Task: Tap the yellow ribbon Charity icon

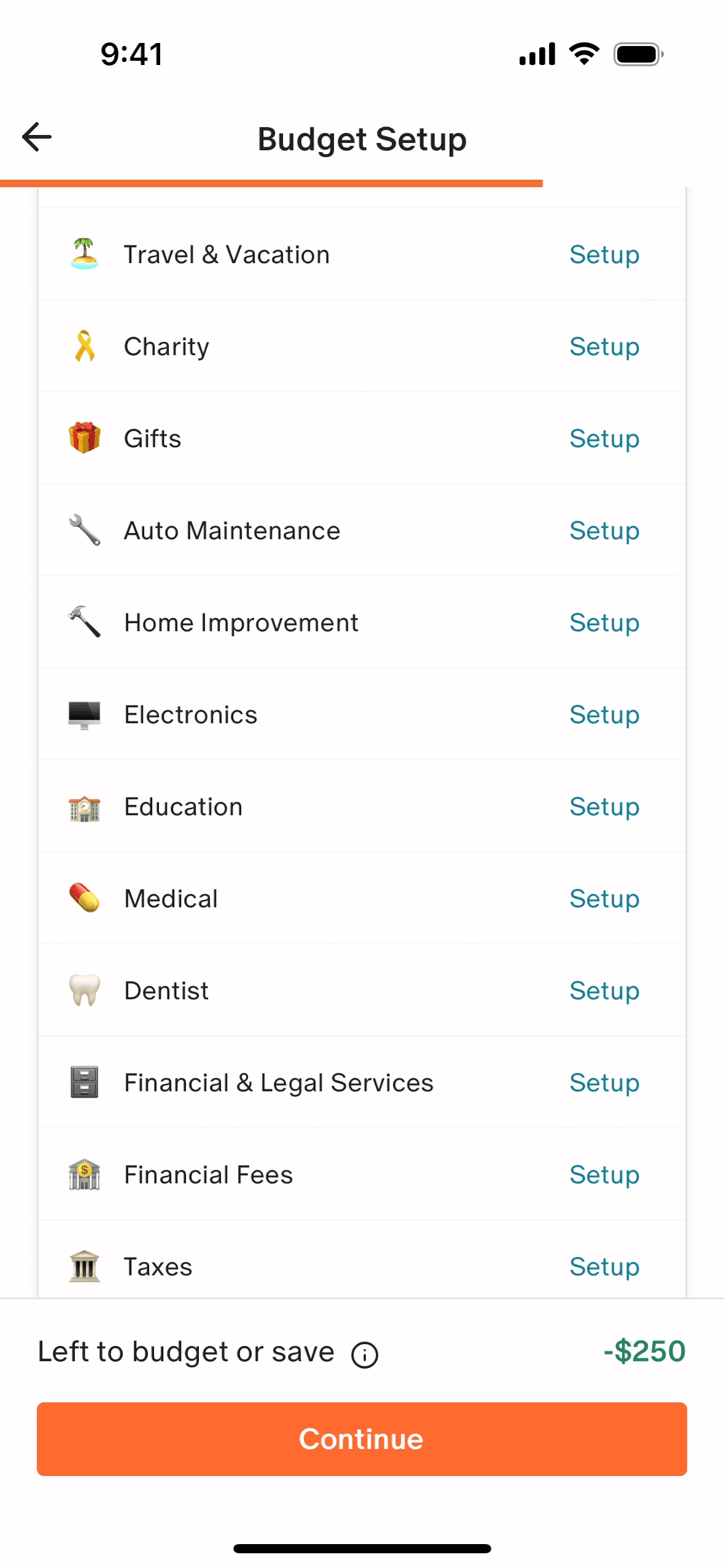Action: click(x=85, y=347)
